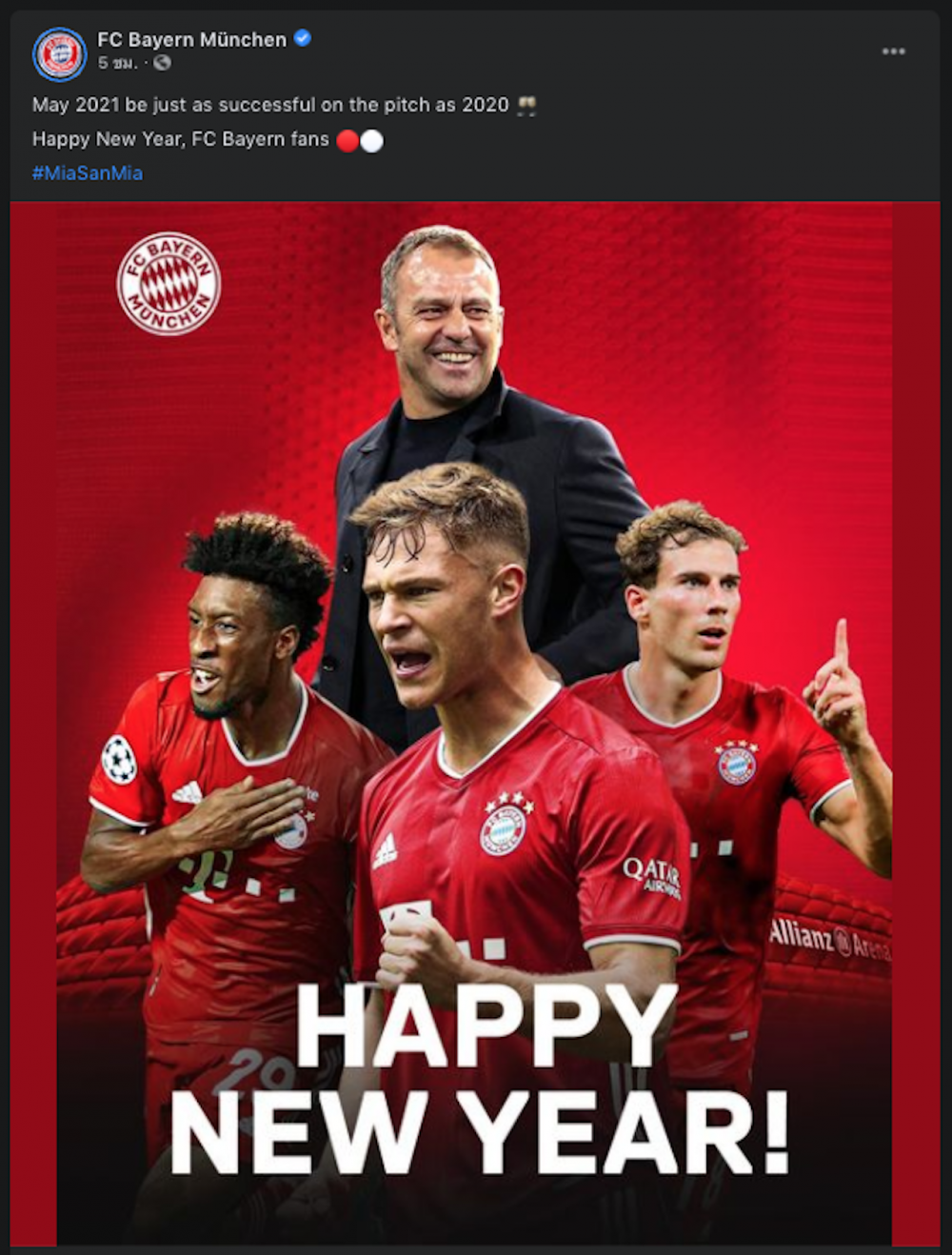This screenshot has width=952, height=1255.
Task: Click the Qatar Airways sleeve logo
Action: pos(652,876)
